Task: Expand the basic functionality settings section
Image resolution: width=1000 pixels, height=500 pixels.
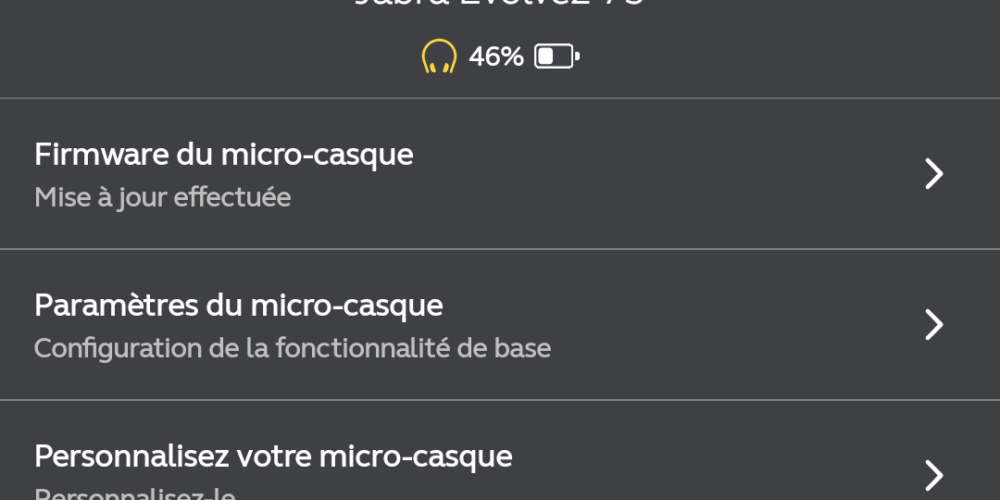Action: (500, 325)
